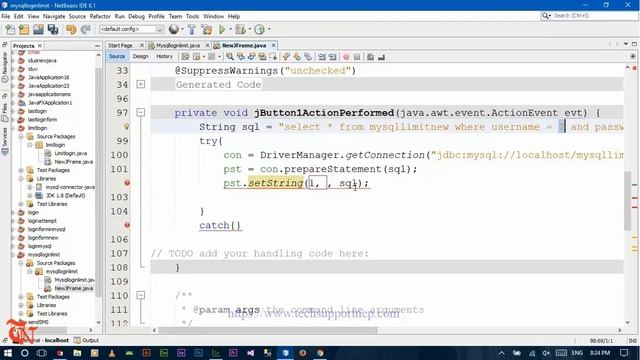
Task: Click the Toggle Bookmark editor icon
Action: click(x=308, y=57)
